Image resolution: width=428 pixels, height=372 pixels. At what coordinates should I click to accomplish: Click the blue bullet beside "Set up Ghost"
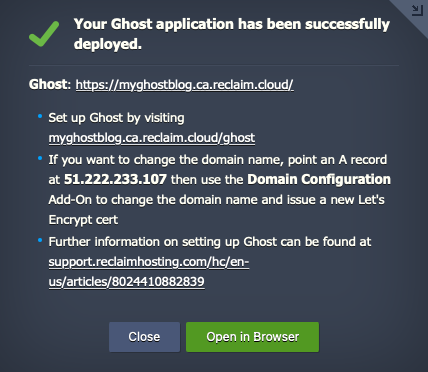pos(40,116)
